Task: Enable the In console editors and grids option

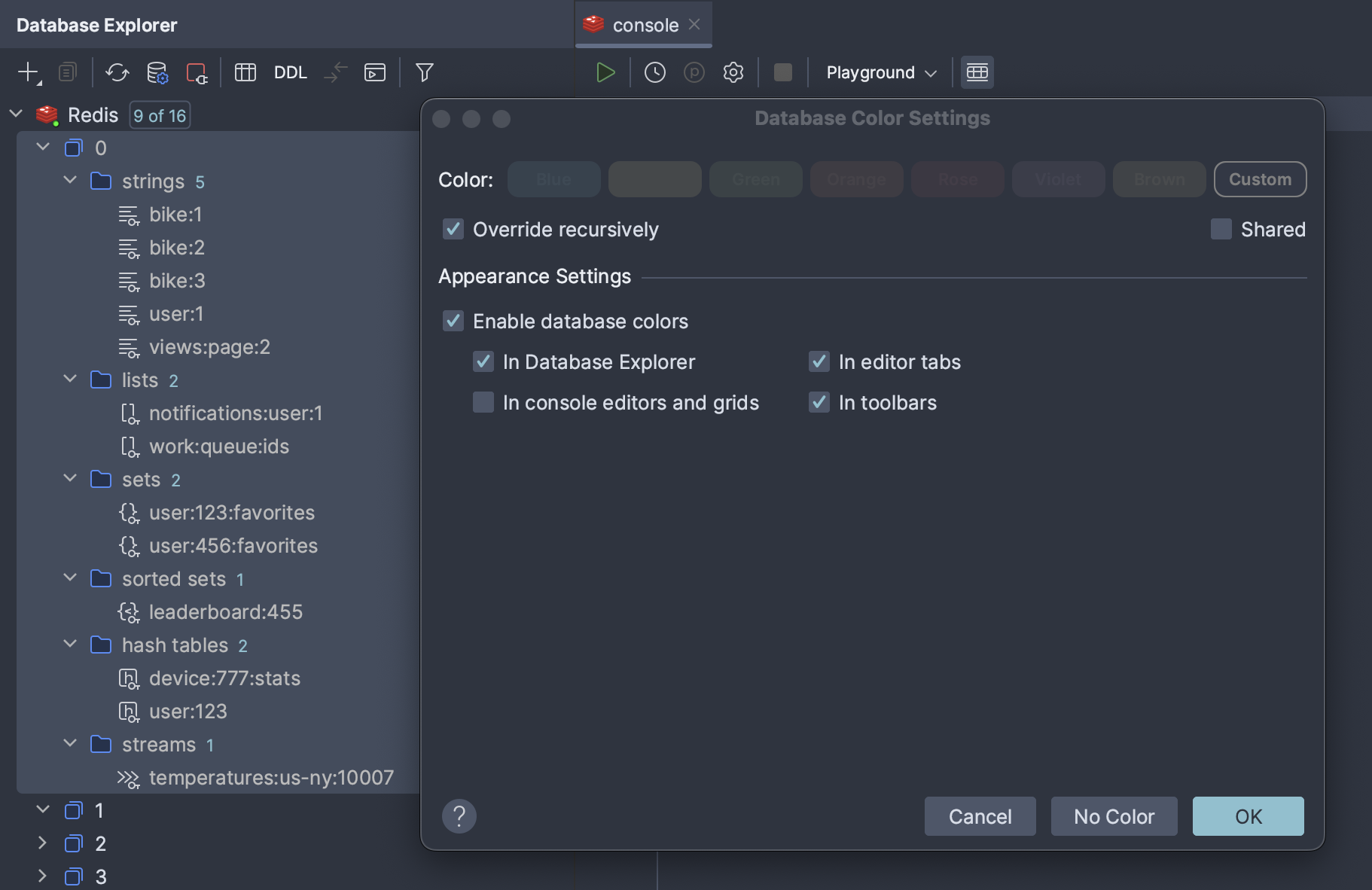Action: pyautogui.click(x=483, y=403)
